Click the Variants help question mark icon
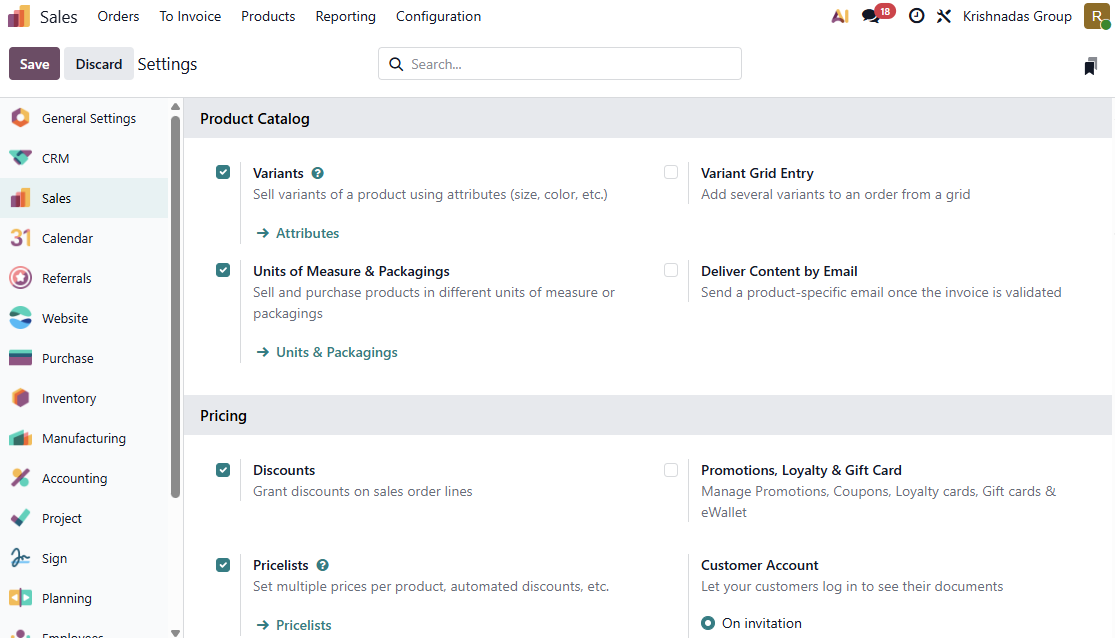The width and height of the screenshot is (1115, 638). [x=318, y=173]
